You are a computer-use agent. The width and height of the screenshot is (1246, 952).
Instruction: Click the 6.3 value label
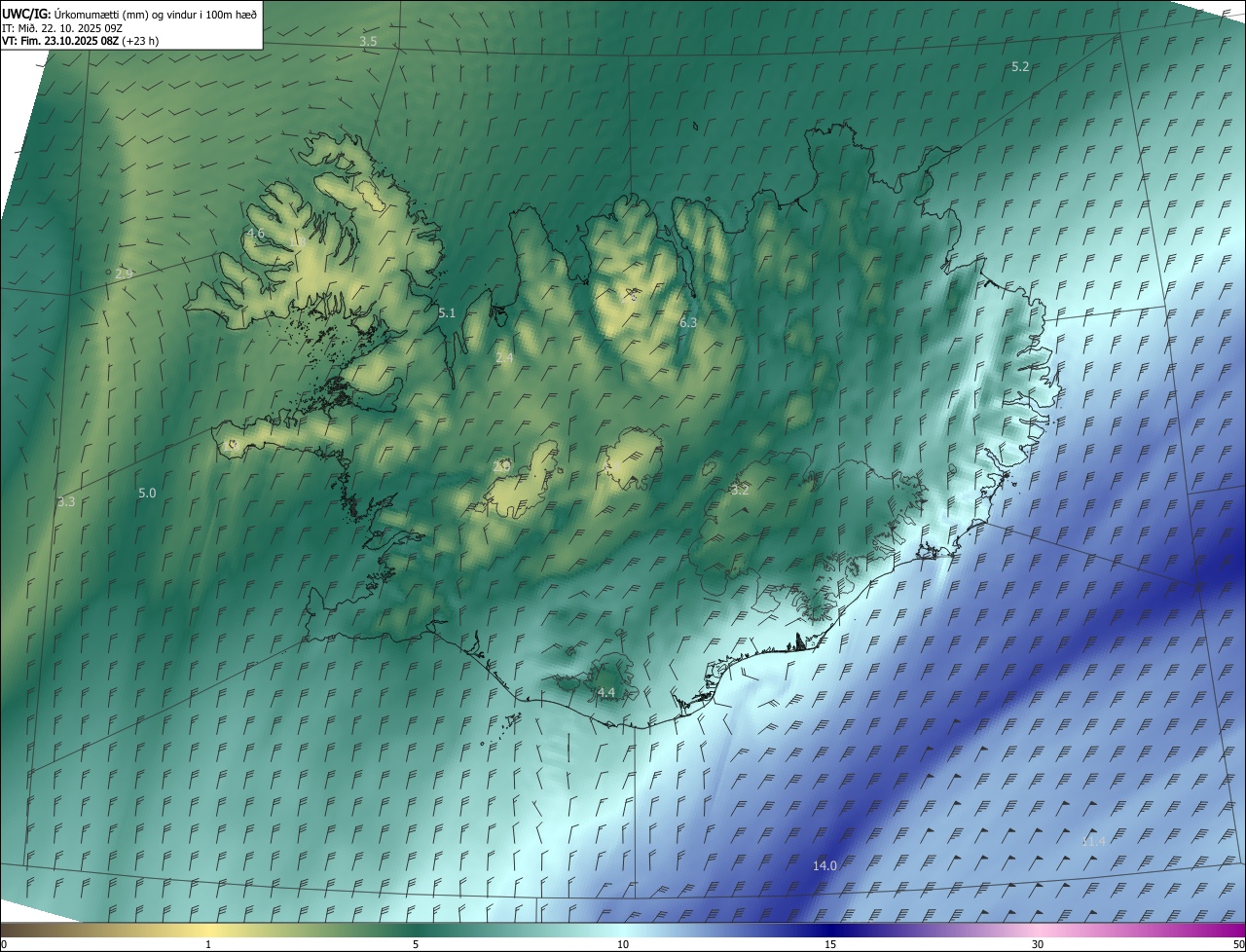(688, 322)
